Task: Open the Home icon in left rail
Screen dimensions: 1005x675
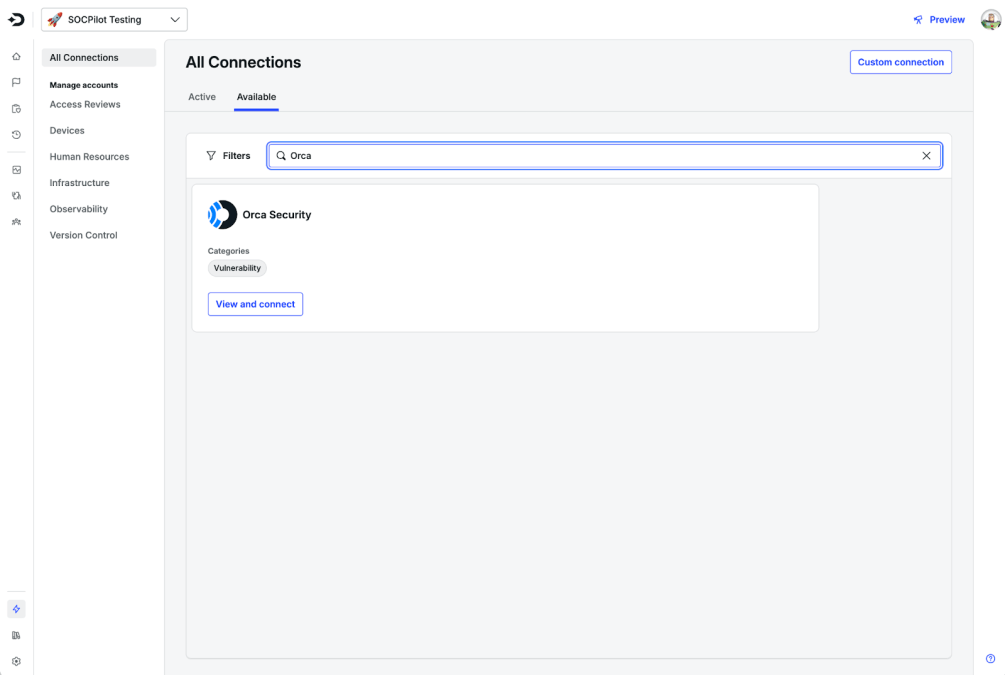Action: pyautogui.click(x=16, y=57)
